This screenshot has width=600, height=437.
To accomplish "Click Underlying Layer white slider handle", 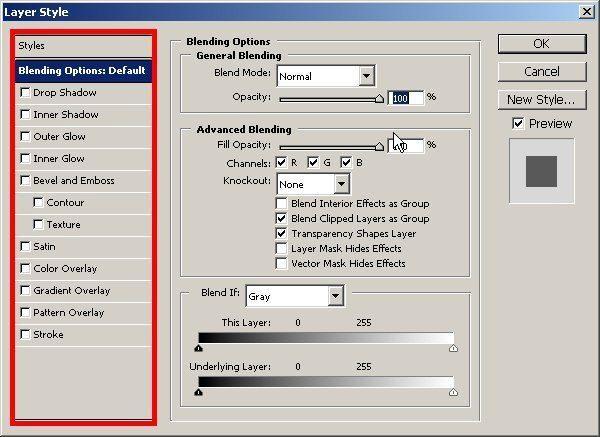I will point(454,392).
